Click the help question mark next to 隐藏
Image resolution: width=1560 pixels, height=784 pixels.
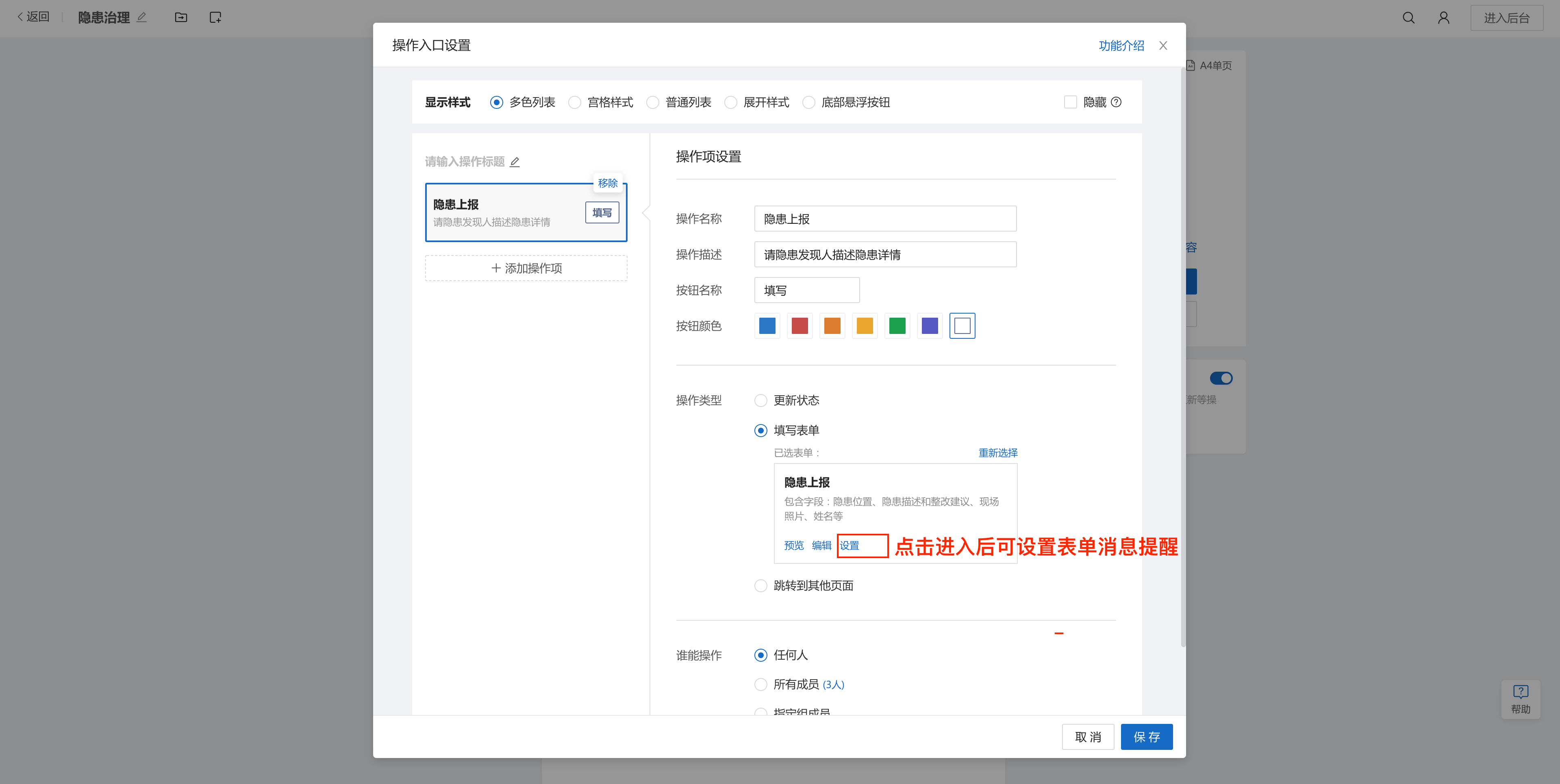click(1116, 102)
